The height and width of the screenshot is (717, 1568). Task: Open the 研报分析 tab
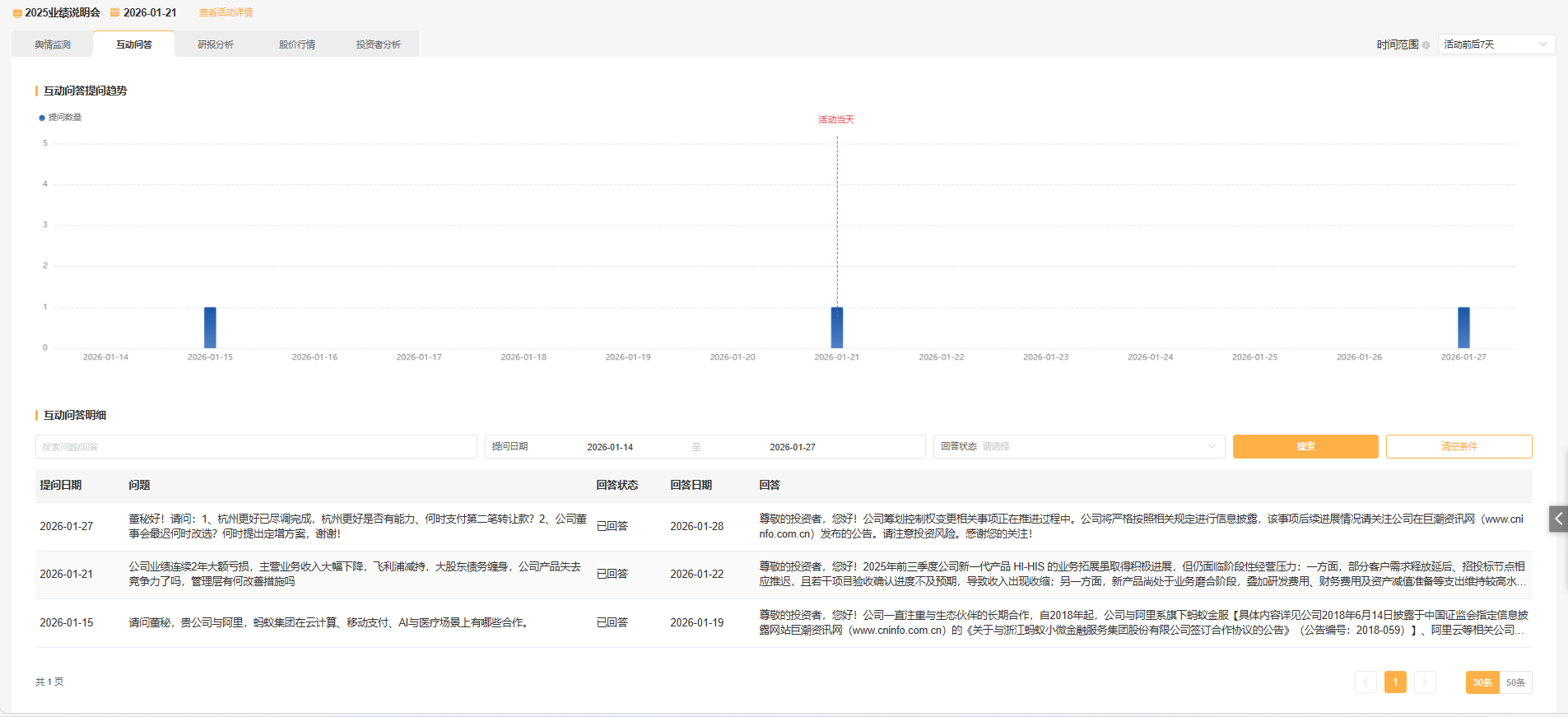tap(216, 44)
